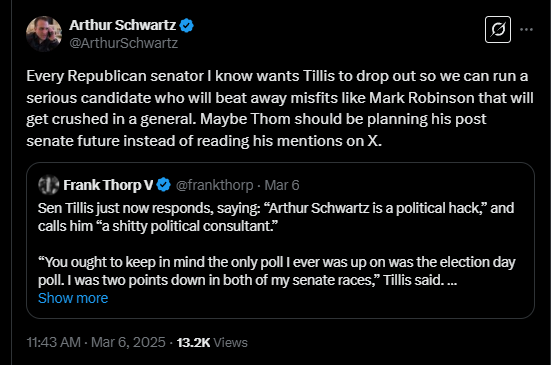Open Arthur Schwartz's profile picture

pos(44,34)
